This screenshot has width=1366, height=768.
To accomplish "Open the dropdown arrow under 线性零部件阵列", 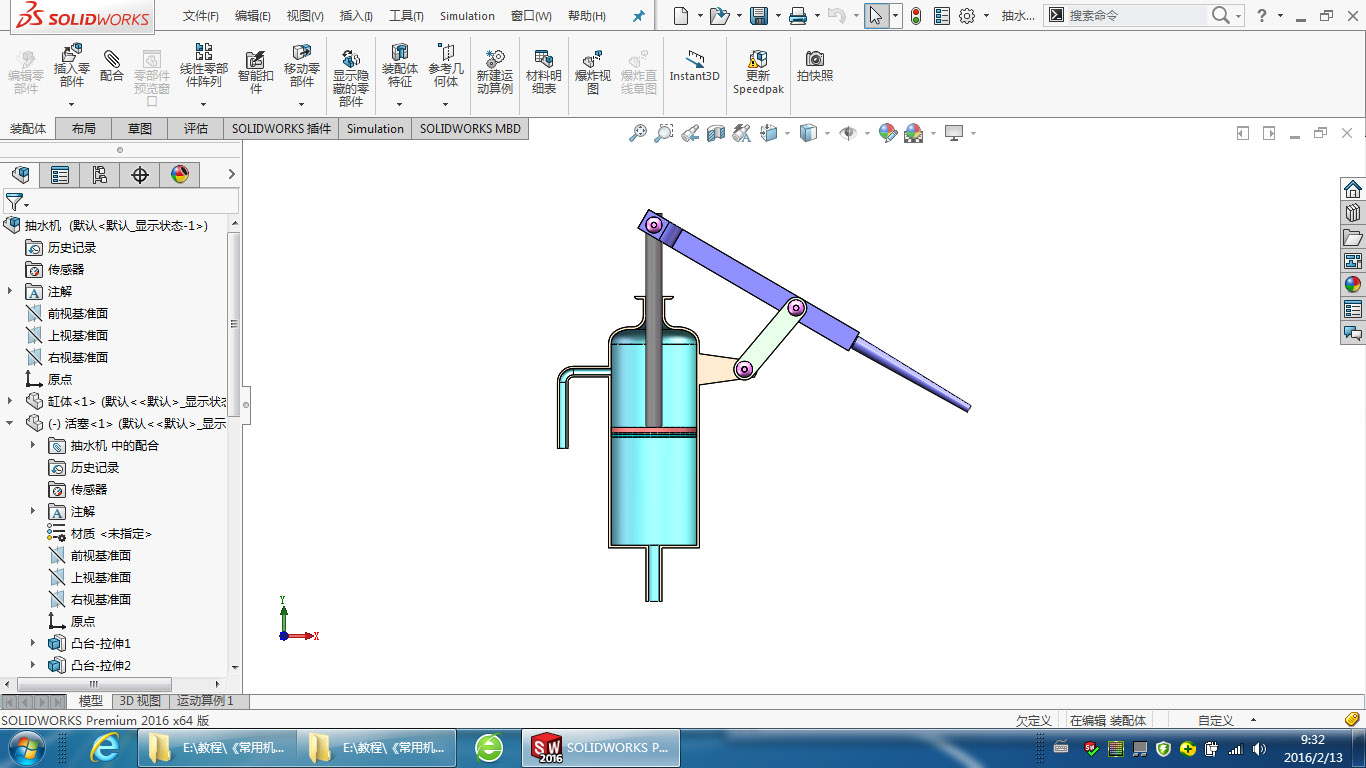I will (x=204, y=104).
